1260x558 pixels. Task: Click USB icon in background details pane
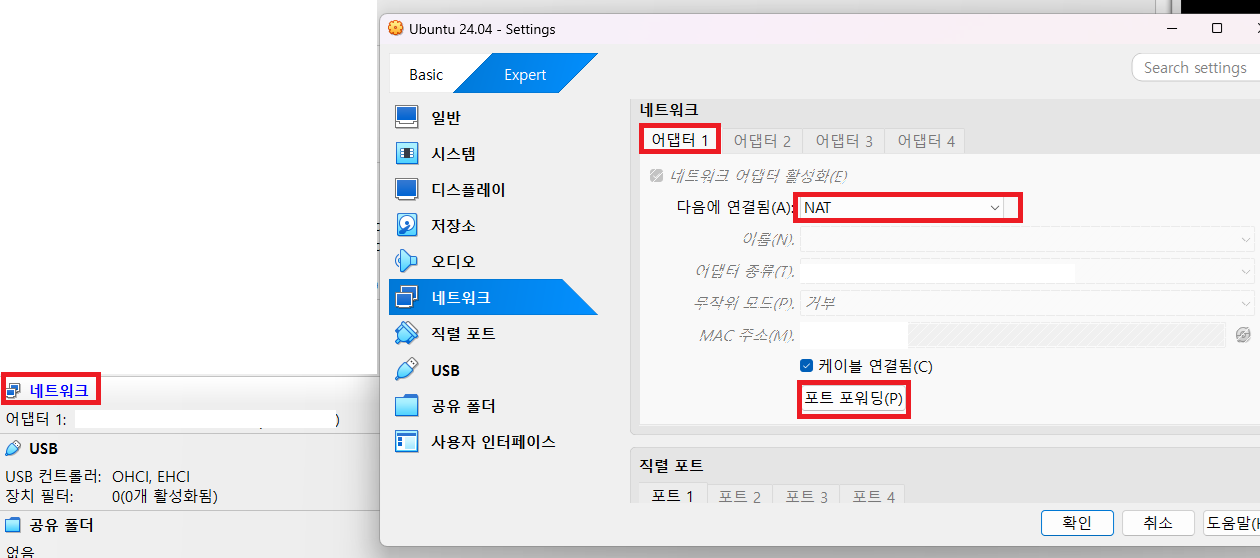(13, 449)
